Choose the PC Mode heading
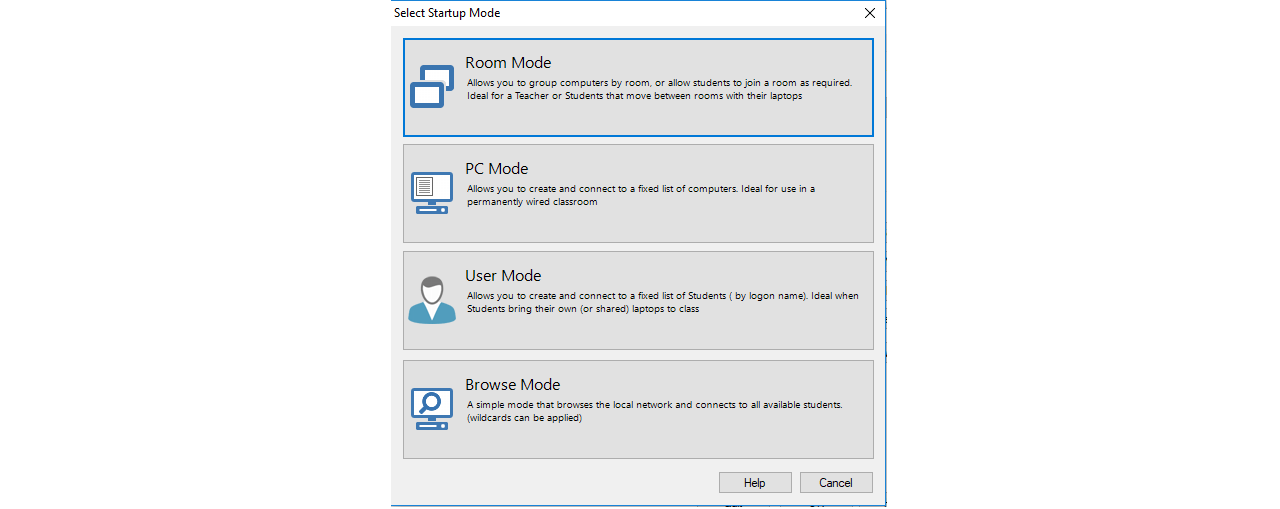The width and height of the screenshot is (1280, 509). (496, 169)
